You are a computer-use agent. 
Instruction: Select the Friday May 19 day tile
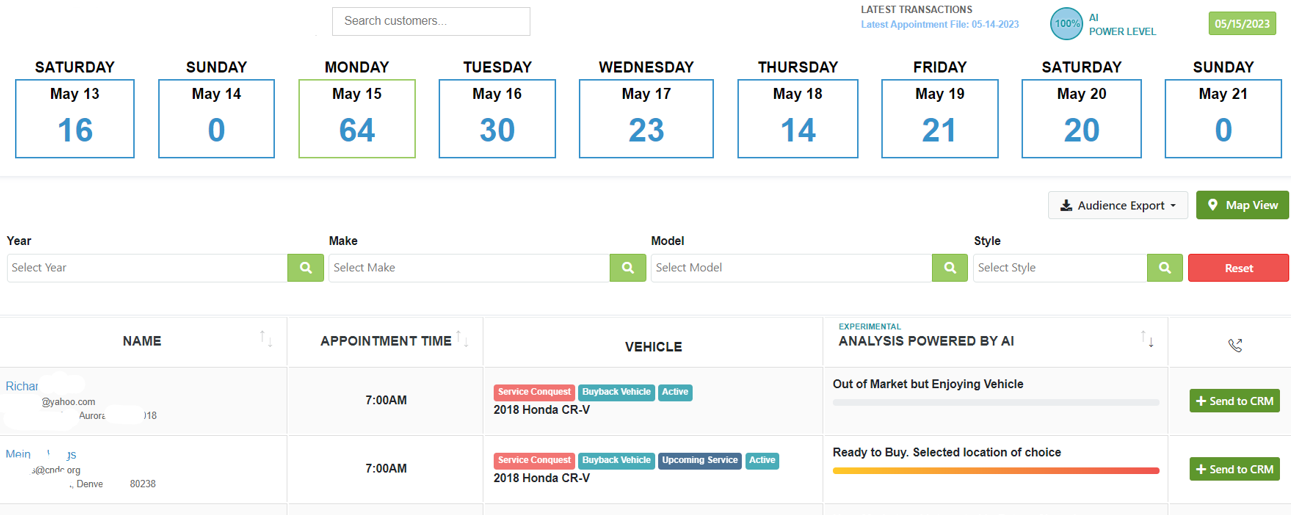click(x=939, y=119)
